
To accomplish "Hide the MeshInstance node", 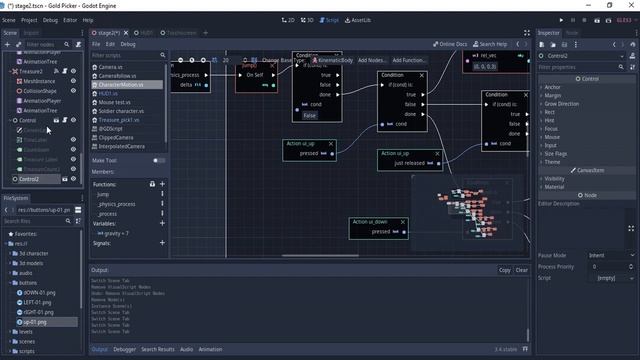I will point(73,81).
